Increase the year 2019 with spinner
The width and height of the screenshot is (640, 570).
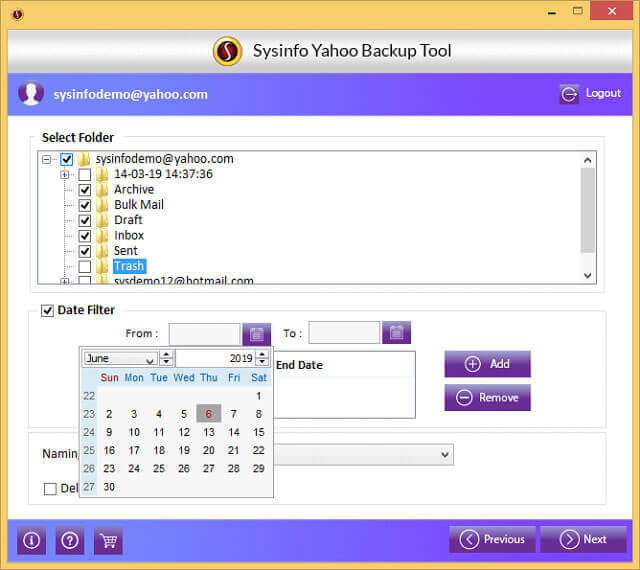(x=262, y=355)
